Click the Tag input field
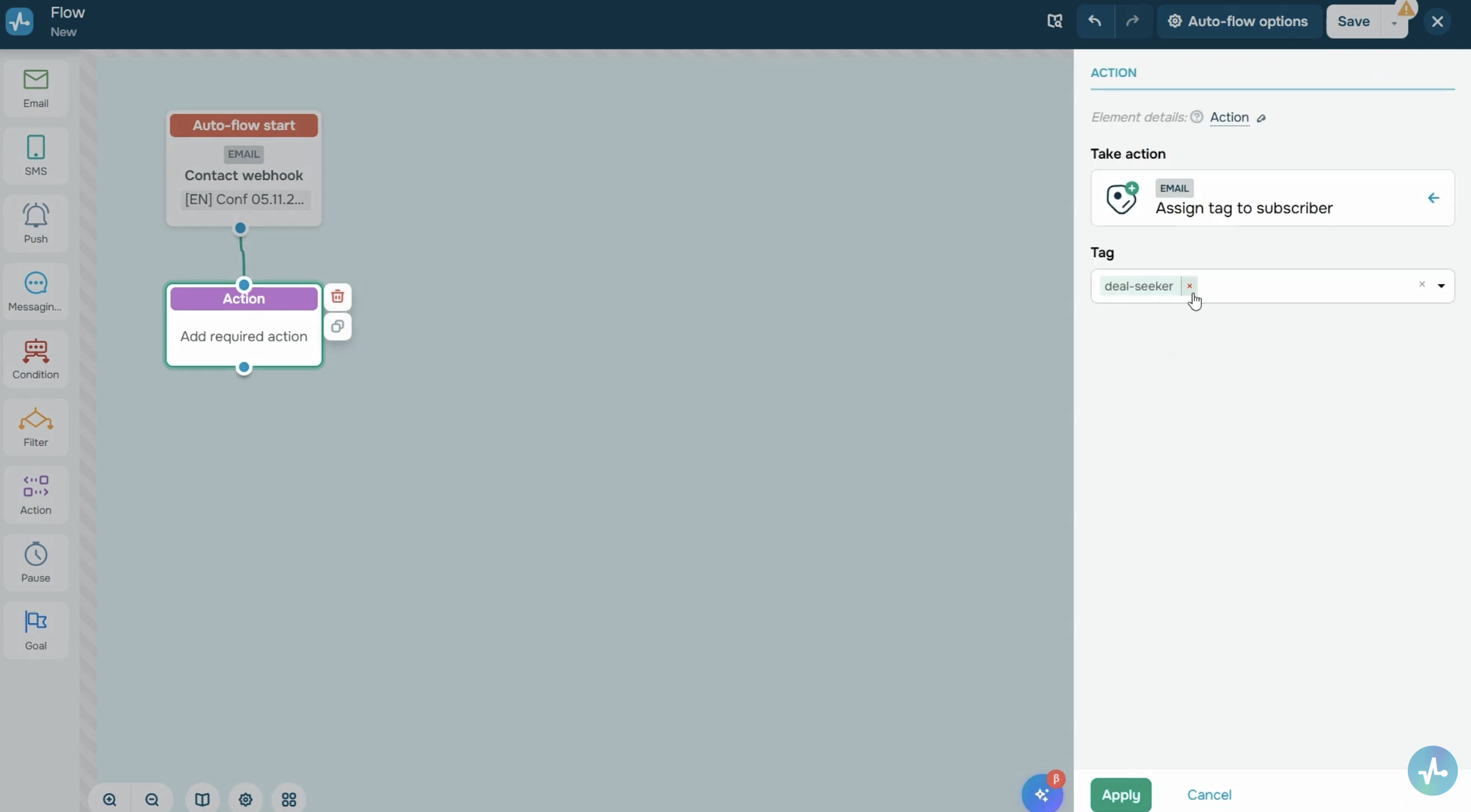The width and height of the screenshot is (1471, 812). pos(1273,286)
